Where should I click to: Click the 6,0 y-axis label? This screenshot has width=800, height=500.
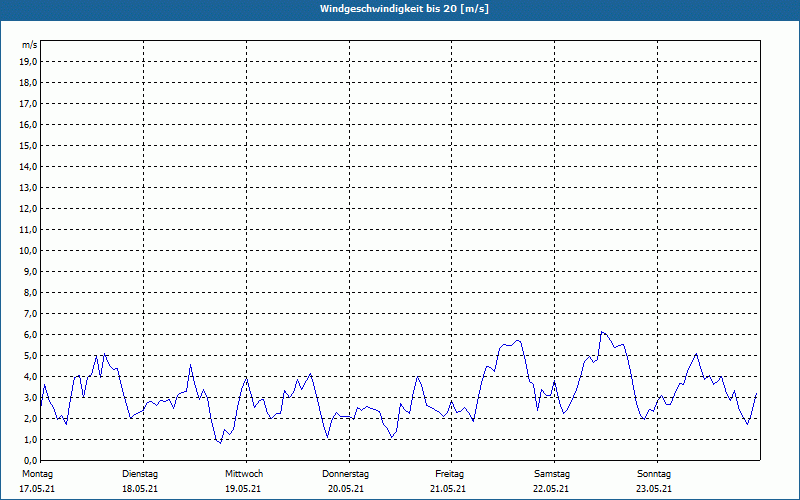tap(31, 334)
